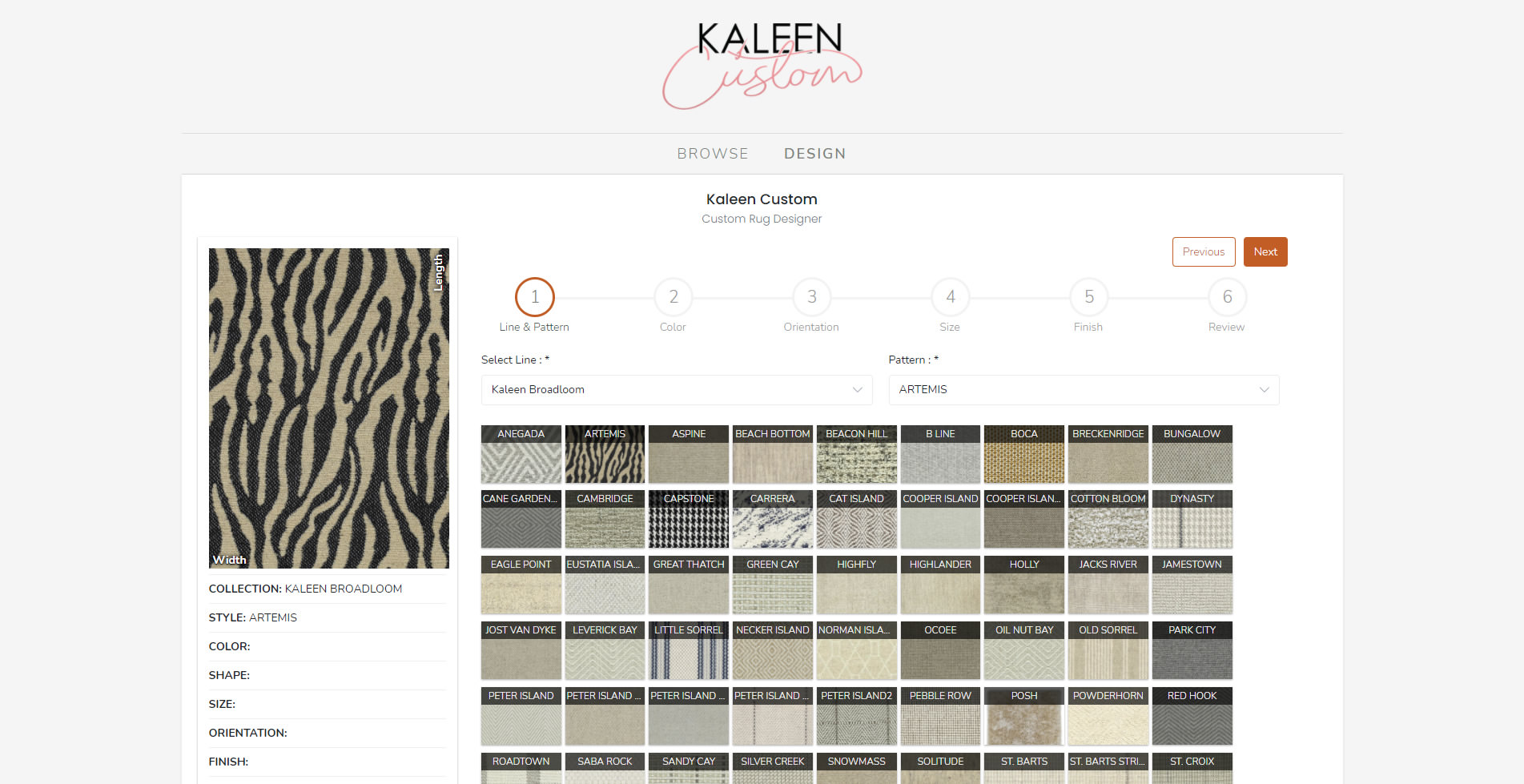Viewport: 1524px width, 784px height.
Task: Select the ARTEMIS pattern swatch
Action: (x=605, y=454)
